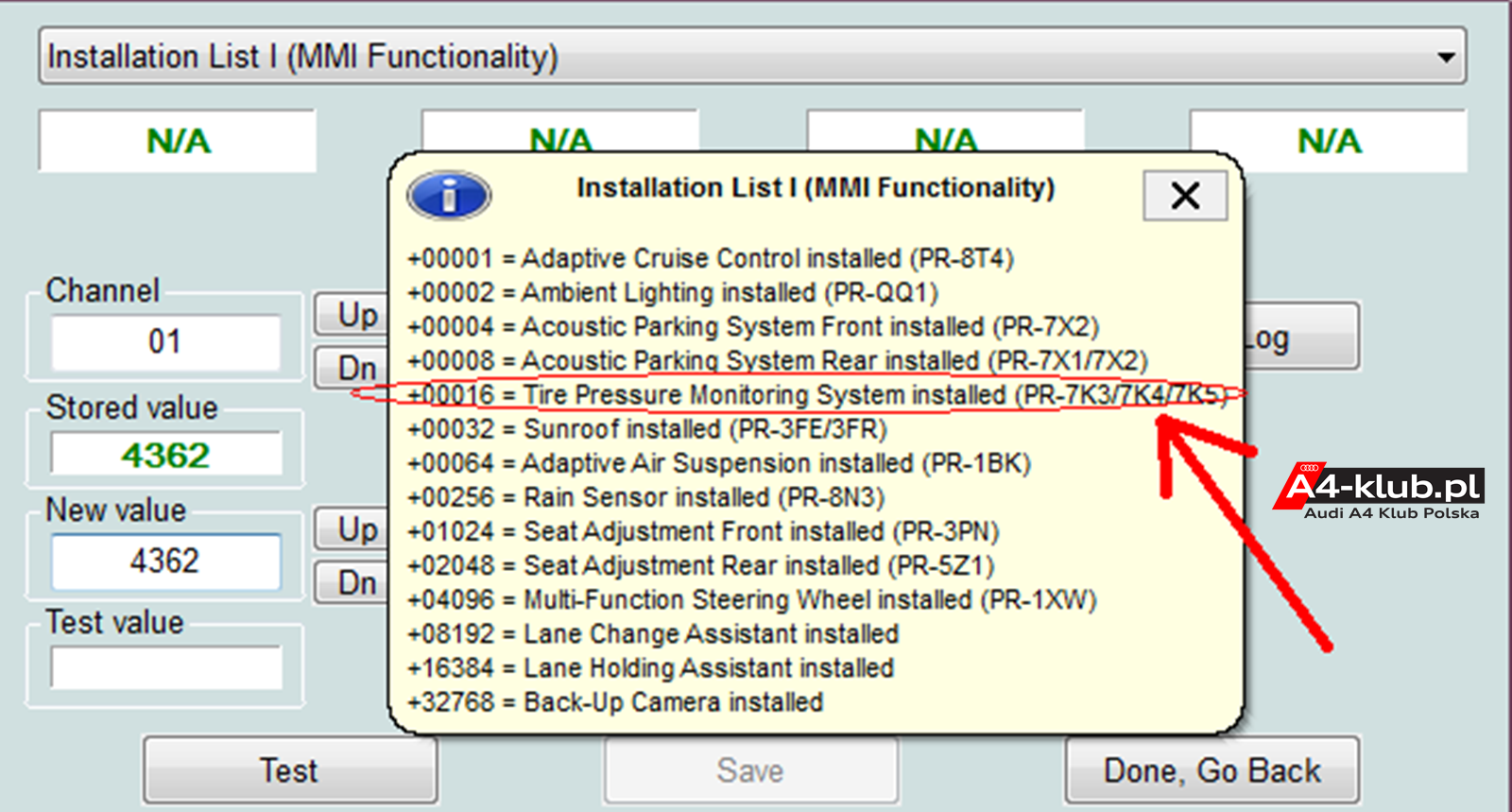Screen dimensions: 1512x812
Task: Select the Tire Pressure Monitoring System line
Action: click(x=816, y=394)
